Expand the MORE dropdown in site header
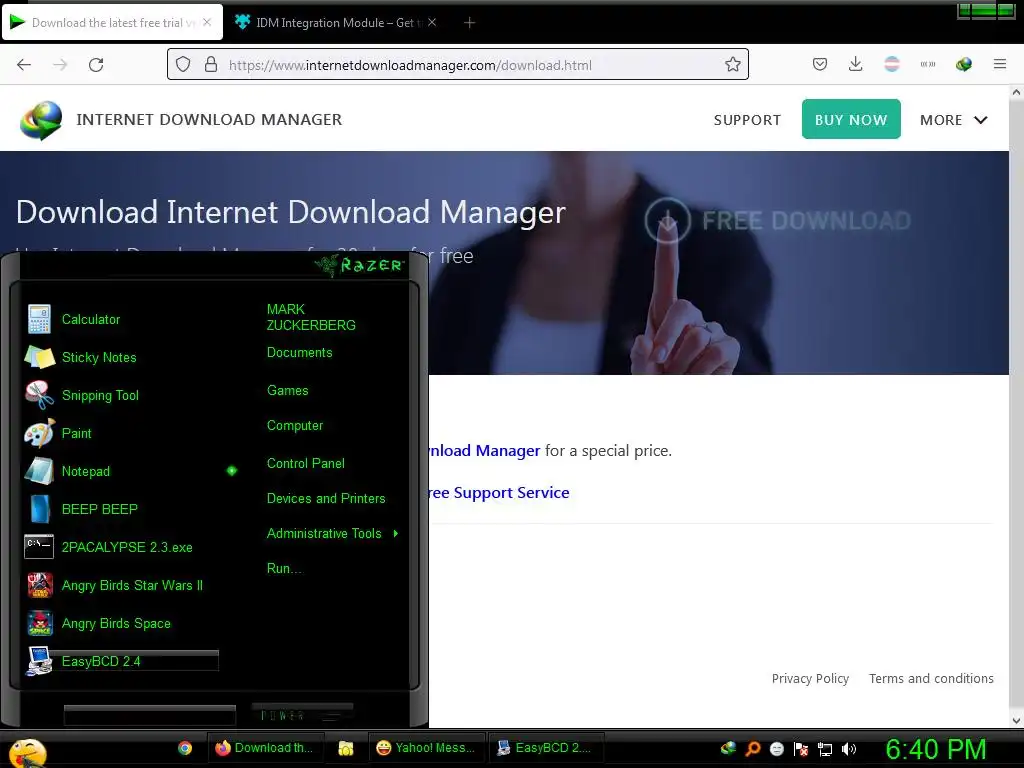The image size is (1024, 768). (x=953, y=120)
